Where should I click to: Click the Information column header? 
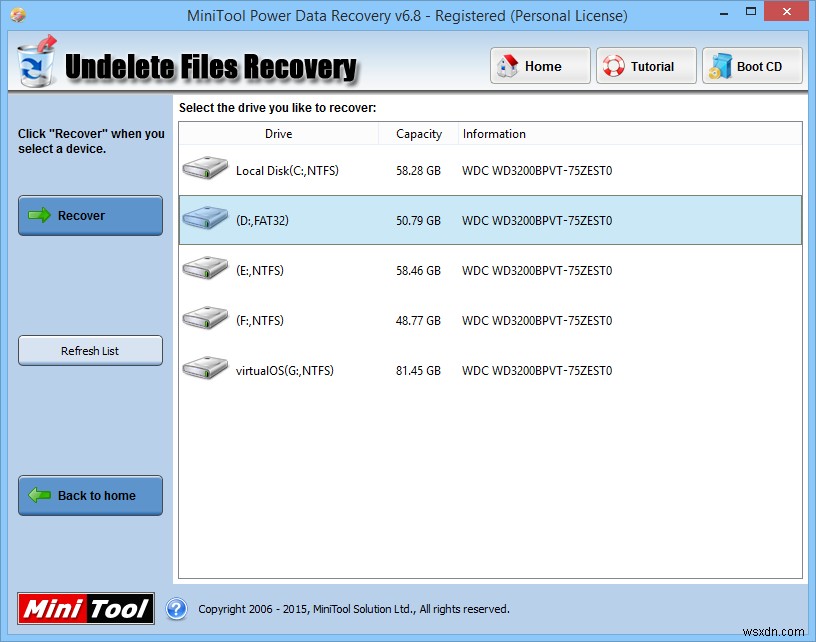pos(494,133)
